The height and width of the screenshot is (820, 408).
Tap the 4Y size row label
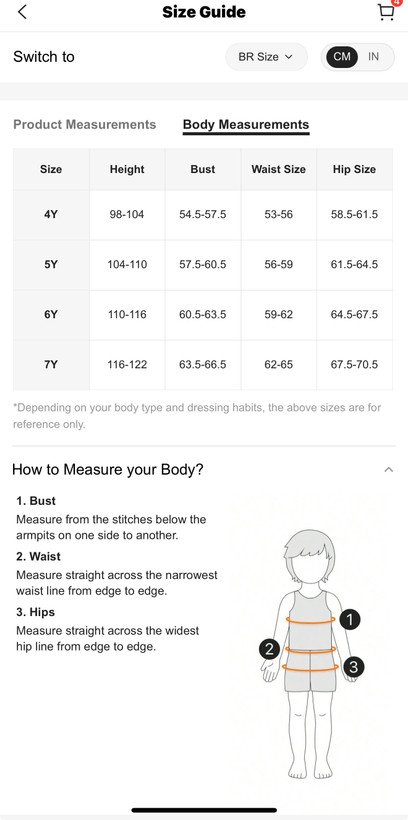coord(51,214)
